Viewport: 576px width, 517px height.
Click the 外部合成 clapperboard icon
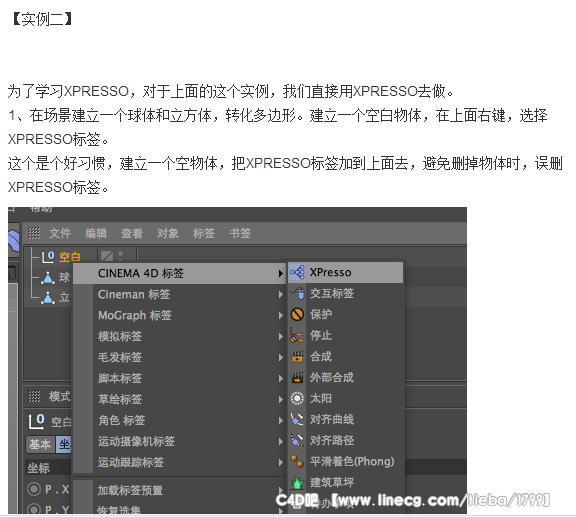297,377
